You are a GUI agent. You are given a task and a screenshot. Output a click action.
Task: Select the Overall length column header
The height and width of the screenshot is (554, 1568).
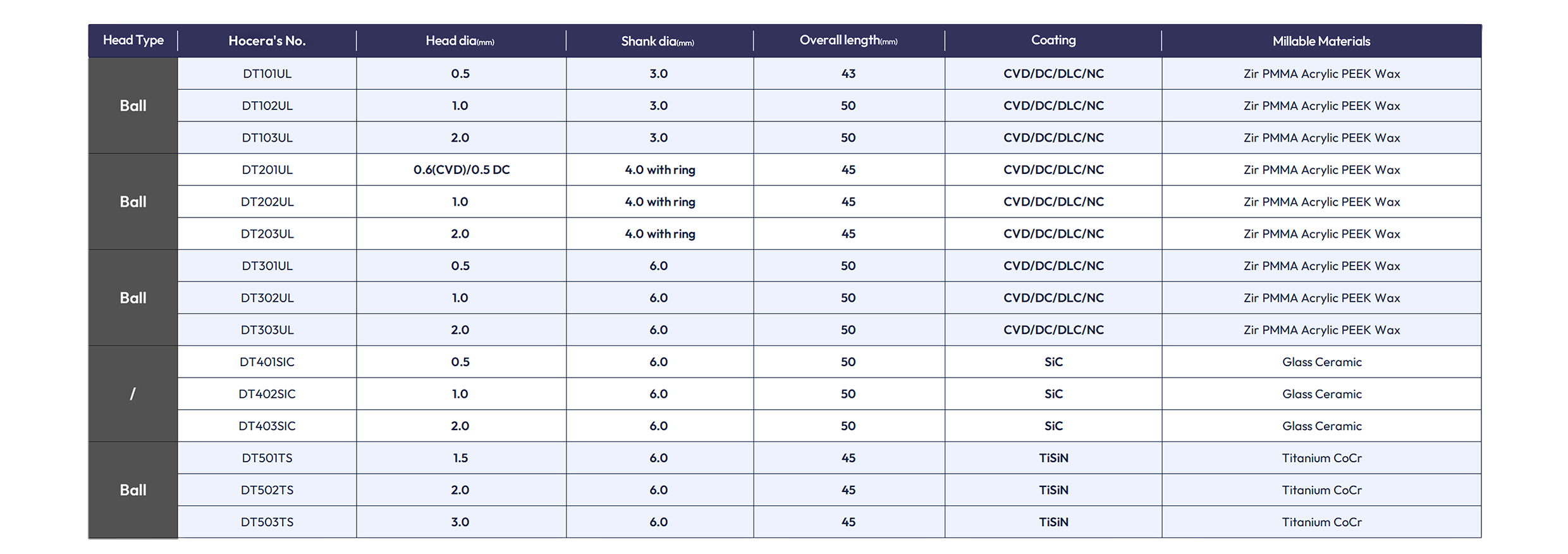click(848, 40)
